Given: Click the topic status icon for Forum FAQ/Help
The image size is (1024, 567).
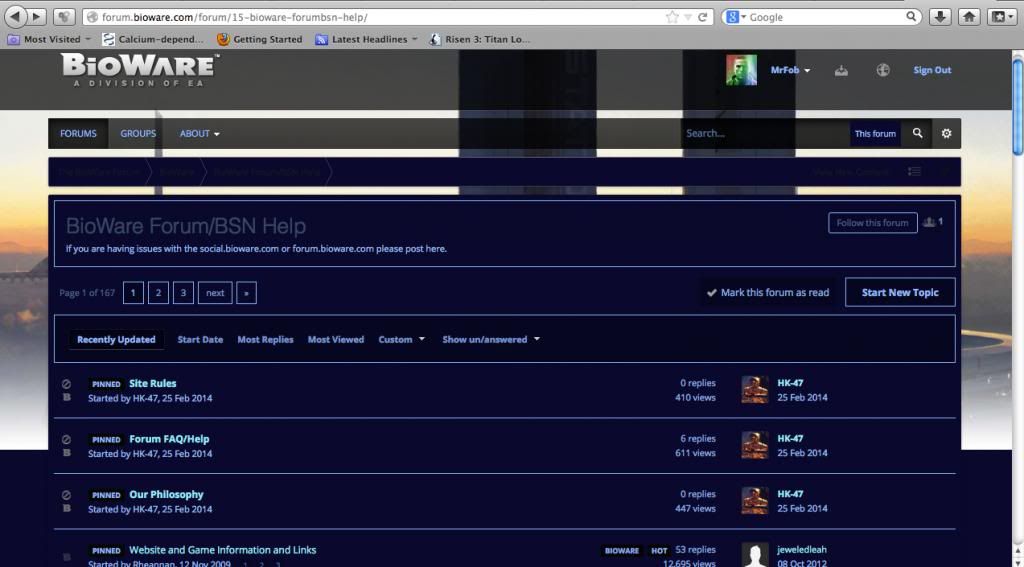Looking at the screenshot, I should coord(66,440).
